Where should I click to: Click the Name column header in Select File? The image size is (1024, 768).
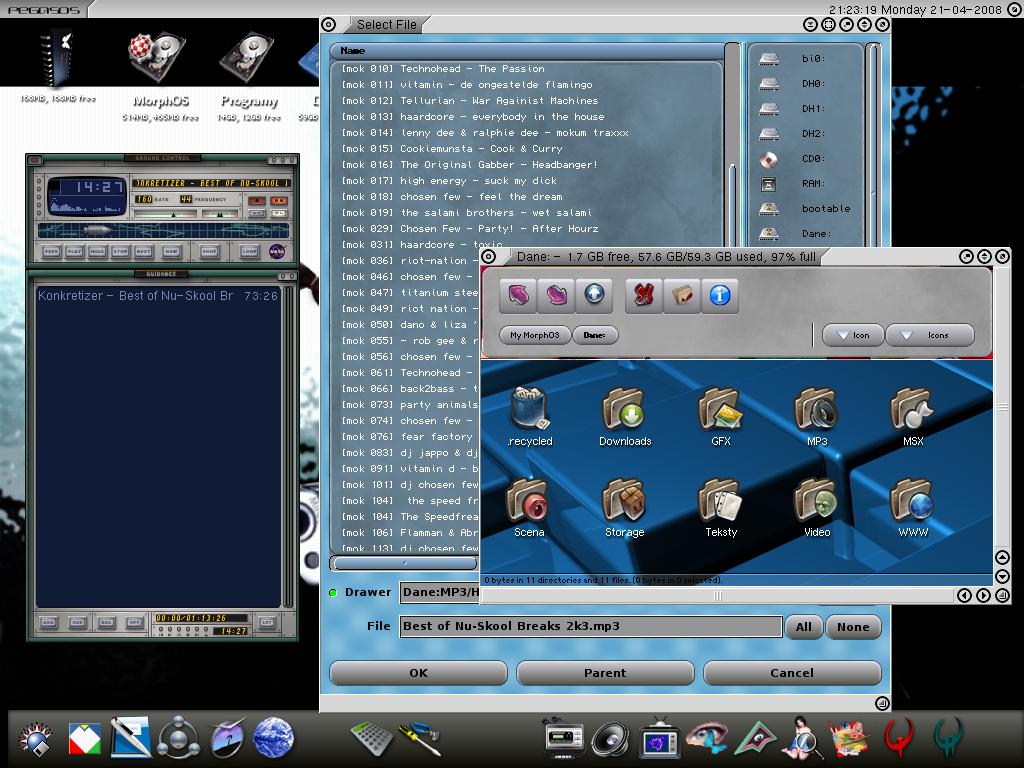click(x=527, y=50)
